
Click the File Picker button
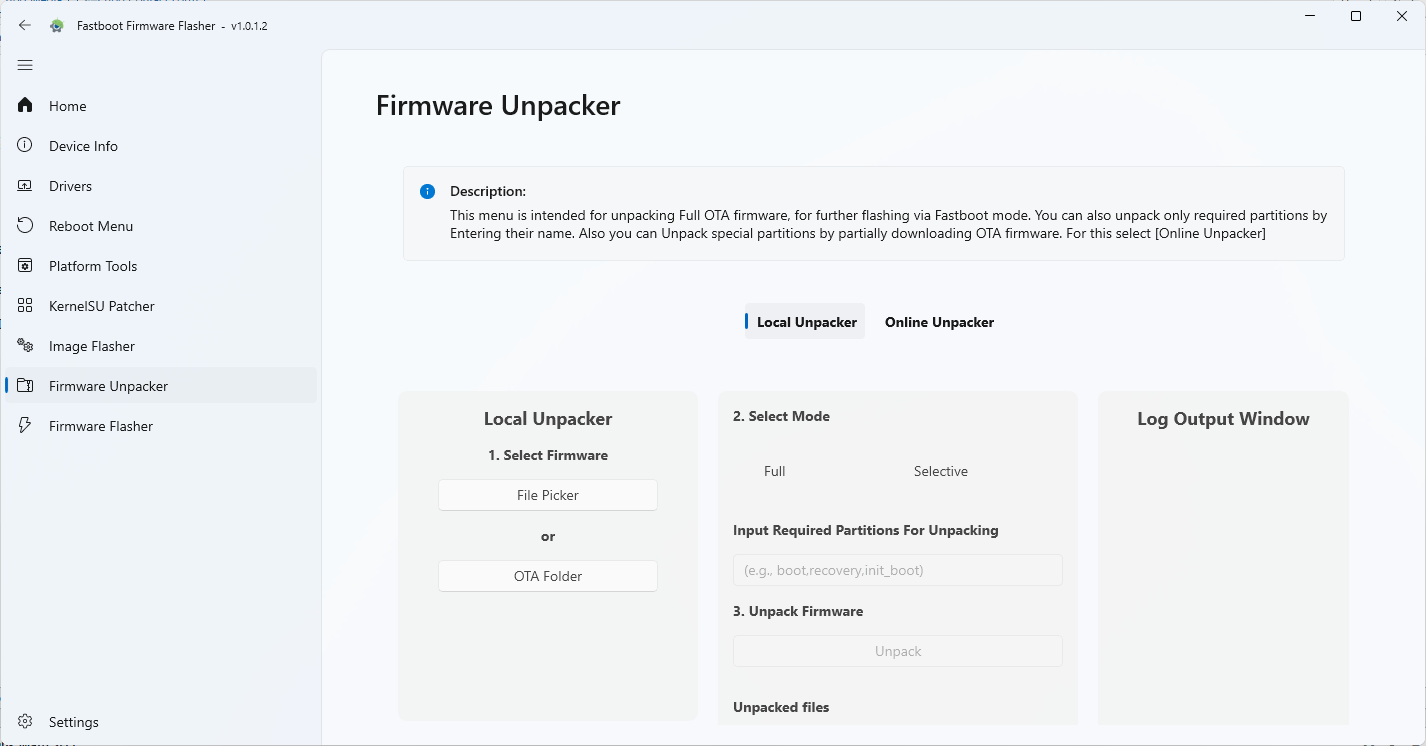click(x=547, y=494)
